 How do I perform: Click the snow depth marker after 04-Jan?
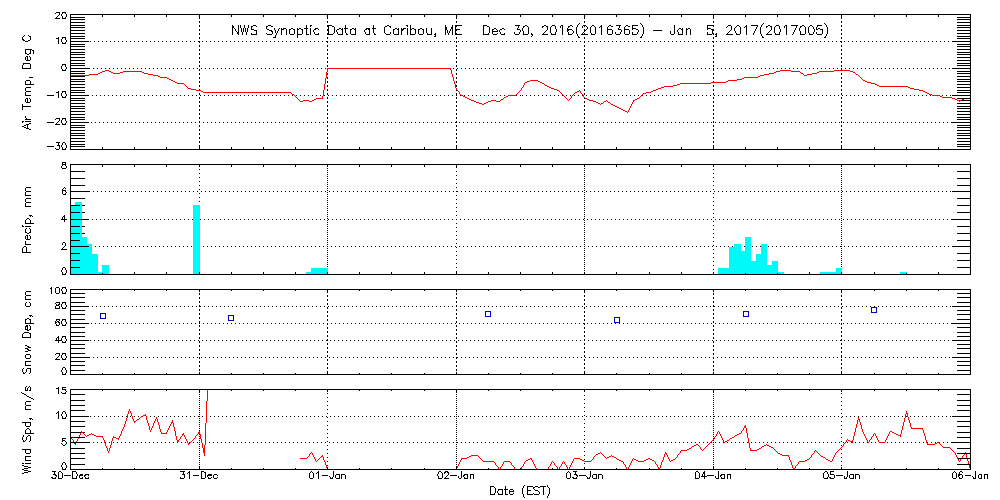[x=746, y=314]
